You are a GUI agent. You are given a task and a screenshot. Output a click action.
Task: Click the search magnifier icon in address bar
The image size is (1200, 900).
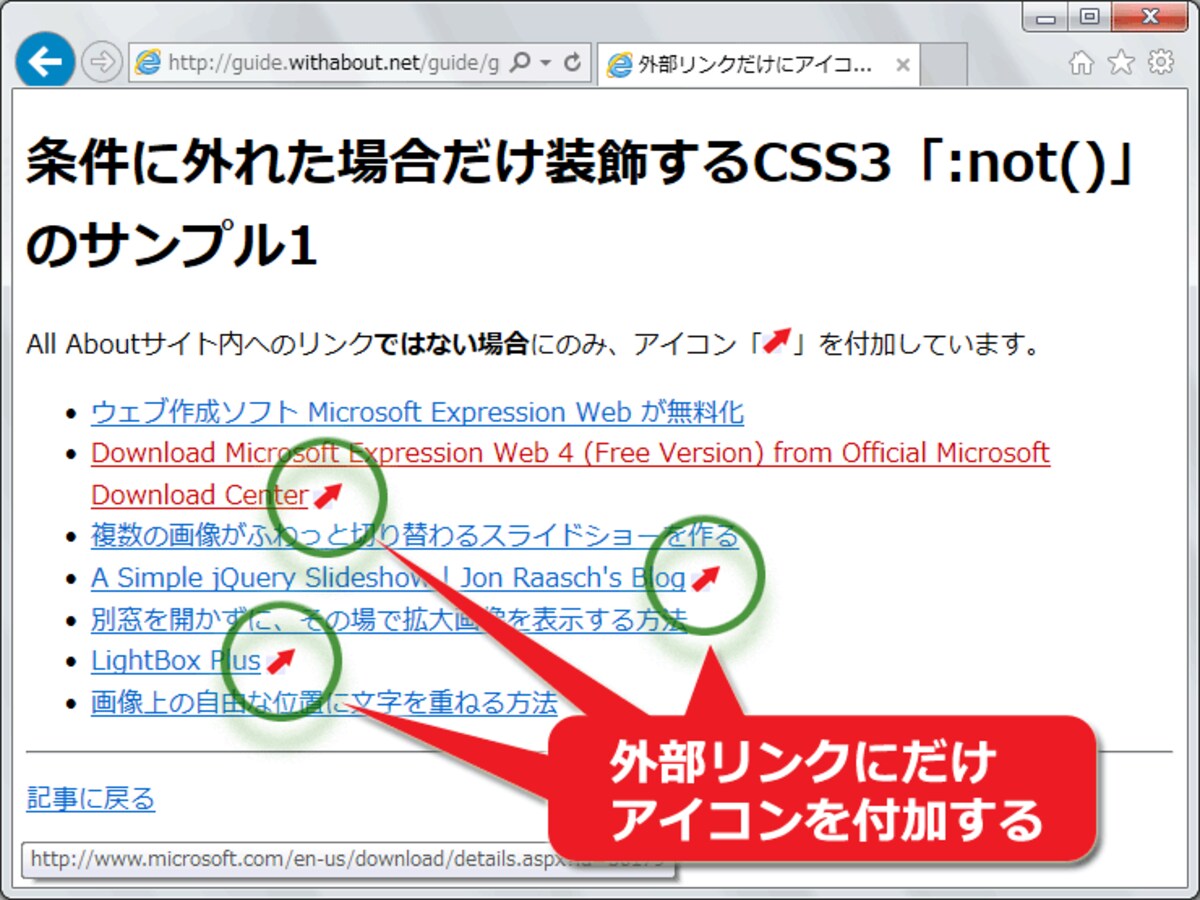519,64
